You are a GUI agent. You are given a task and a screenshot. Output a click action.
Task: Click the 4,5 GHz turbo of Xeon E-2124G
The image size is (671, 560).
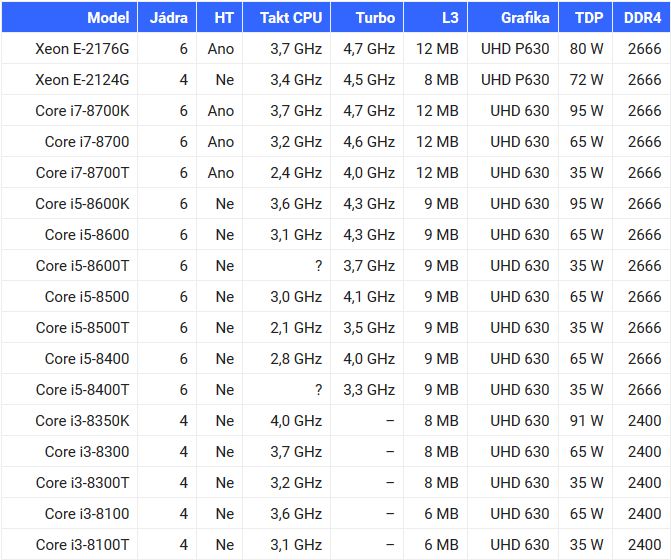369,80
